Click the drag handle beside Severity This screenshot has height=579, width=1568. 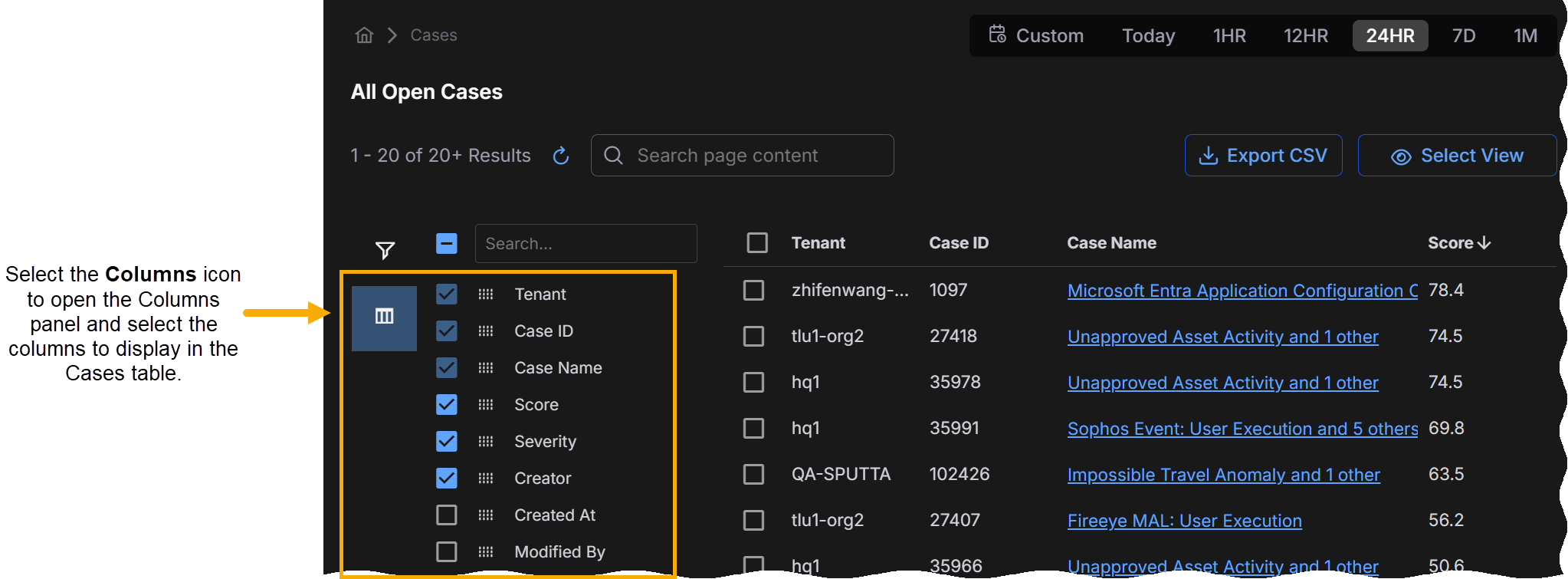coord(485,442)
